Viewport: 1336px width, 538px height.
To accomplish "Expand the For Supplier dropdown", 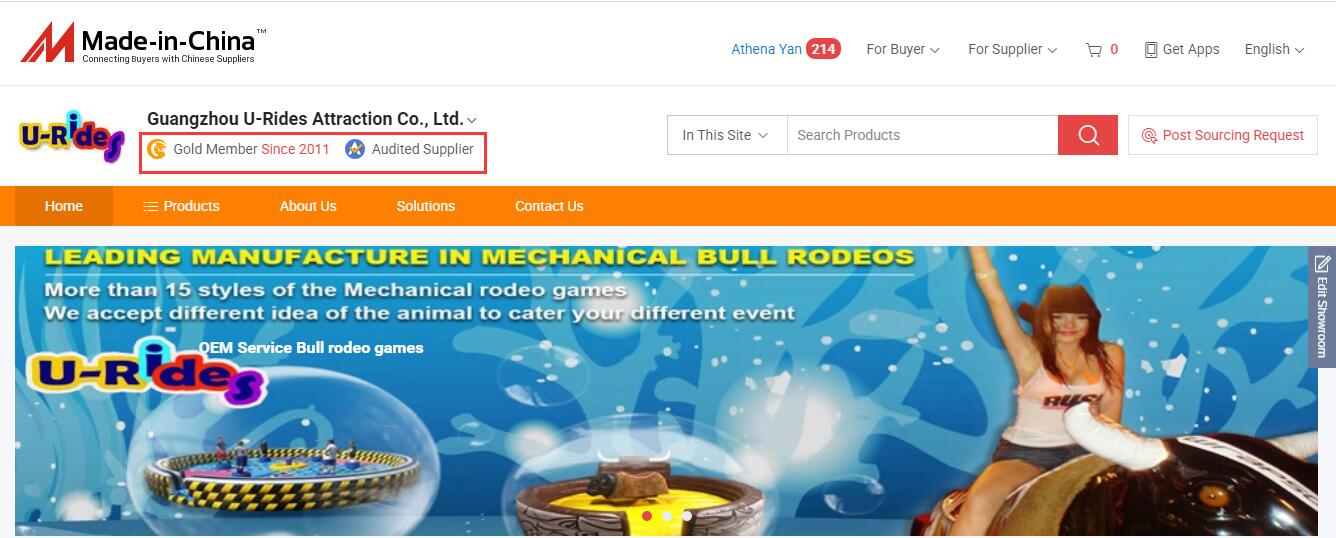I will pyautogui.click(x=1012, y=49).
